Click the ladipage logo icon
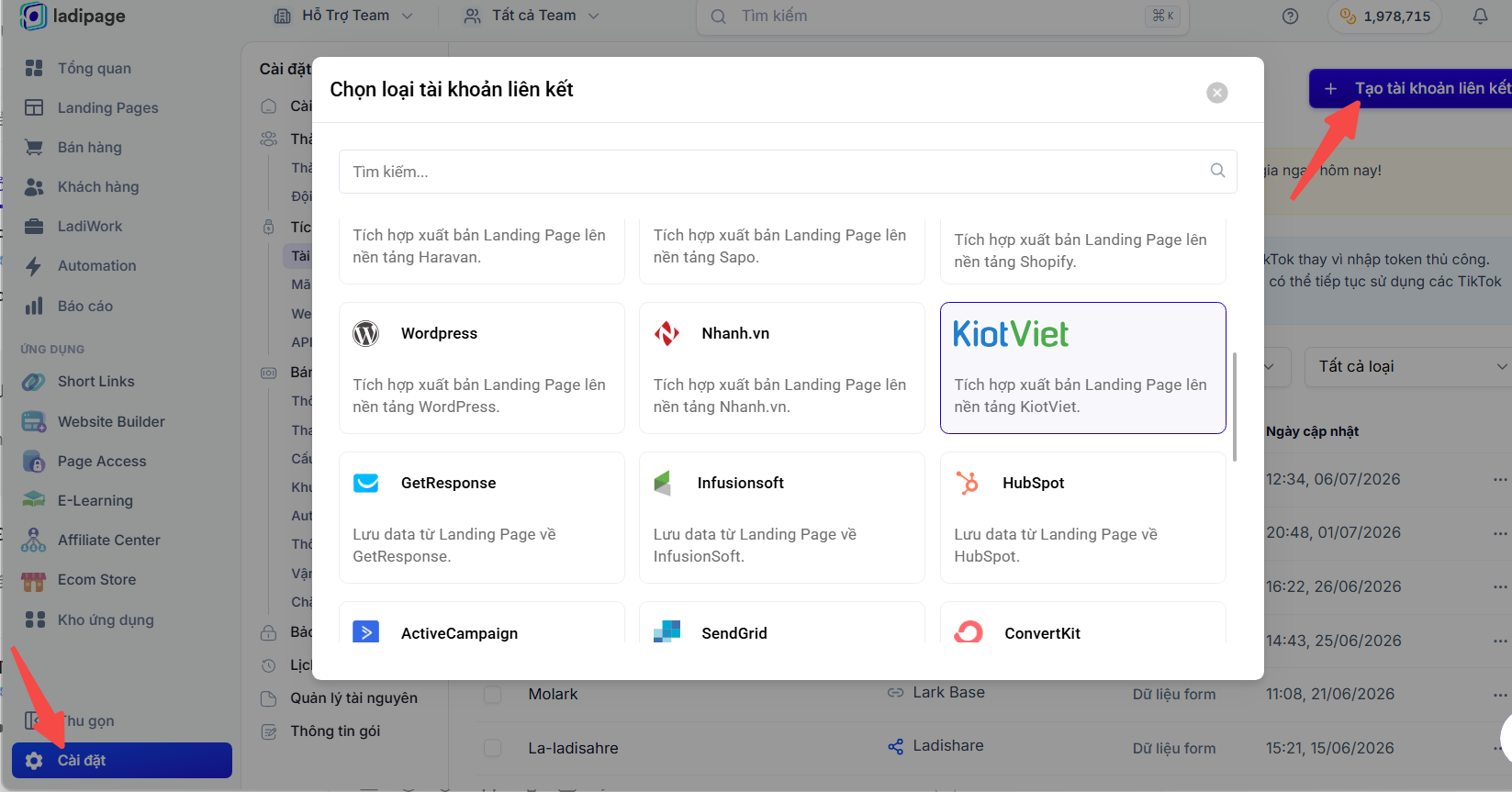 (x=33, y=16)
